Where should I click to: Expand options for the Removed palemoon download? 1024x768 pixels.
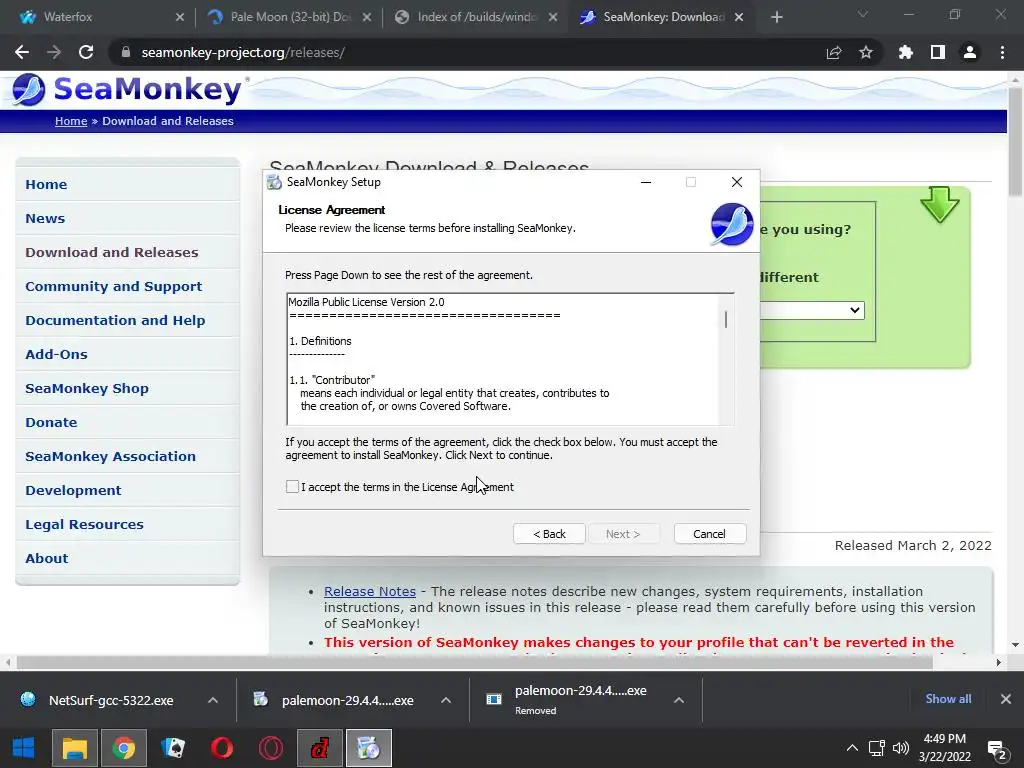point(679,700)
